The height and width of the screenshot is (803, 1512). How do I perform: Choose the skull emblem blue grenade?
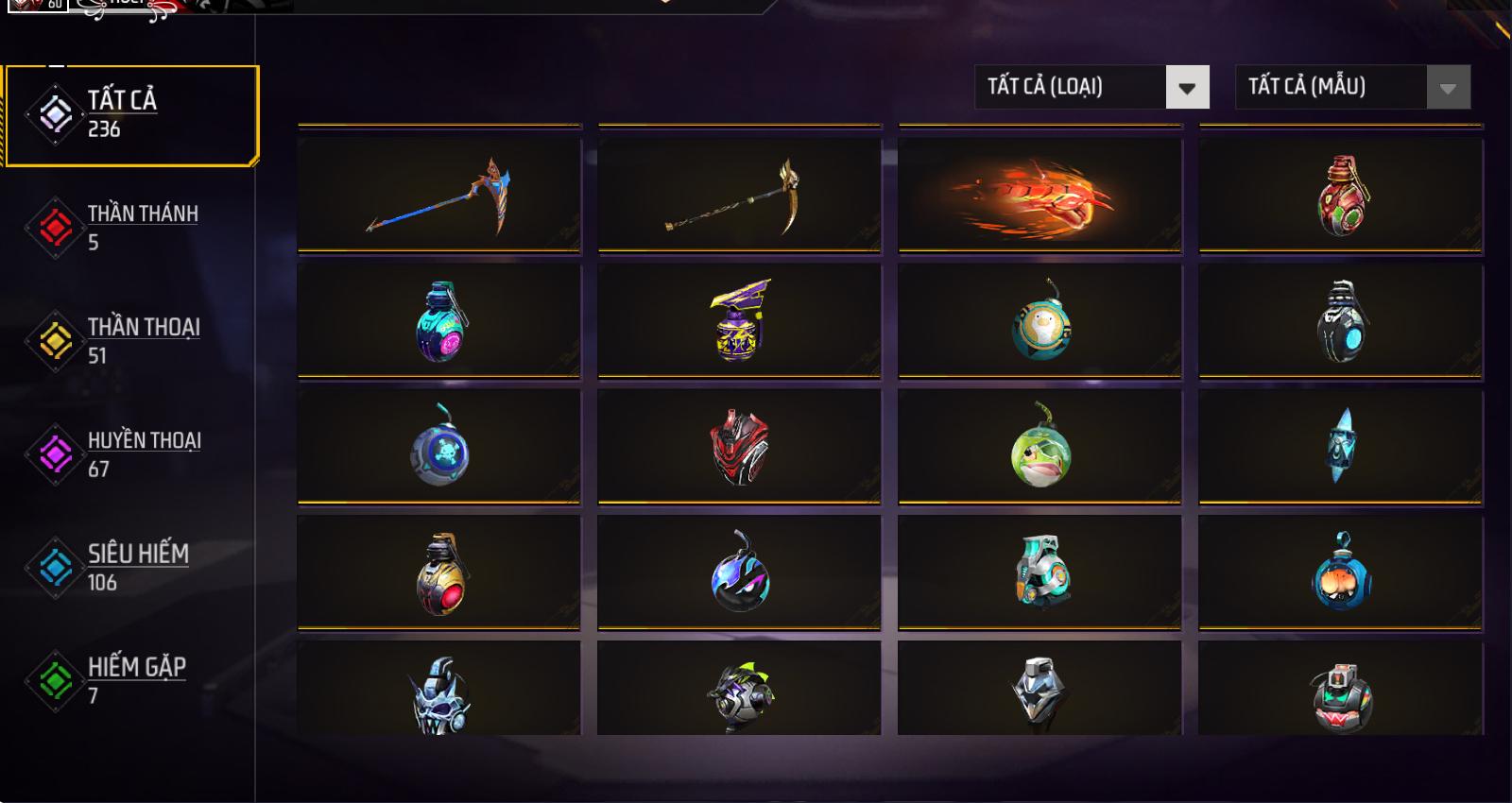coord(439,447)
